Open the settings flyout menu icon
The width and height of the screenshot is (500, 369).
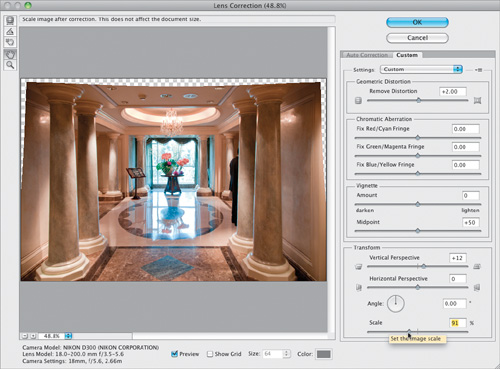[x=479, y=70]
